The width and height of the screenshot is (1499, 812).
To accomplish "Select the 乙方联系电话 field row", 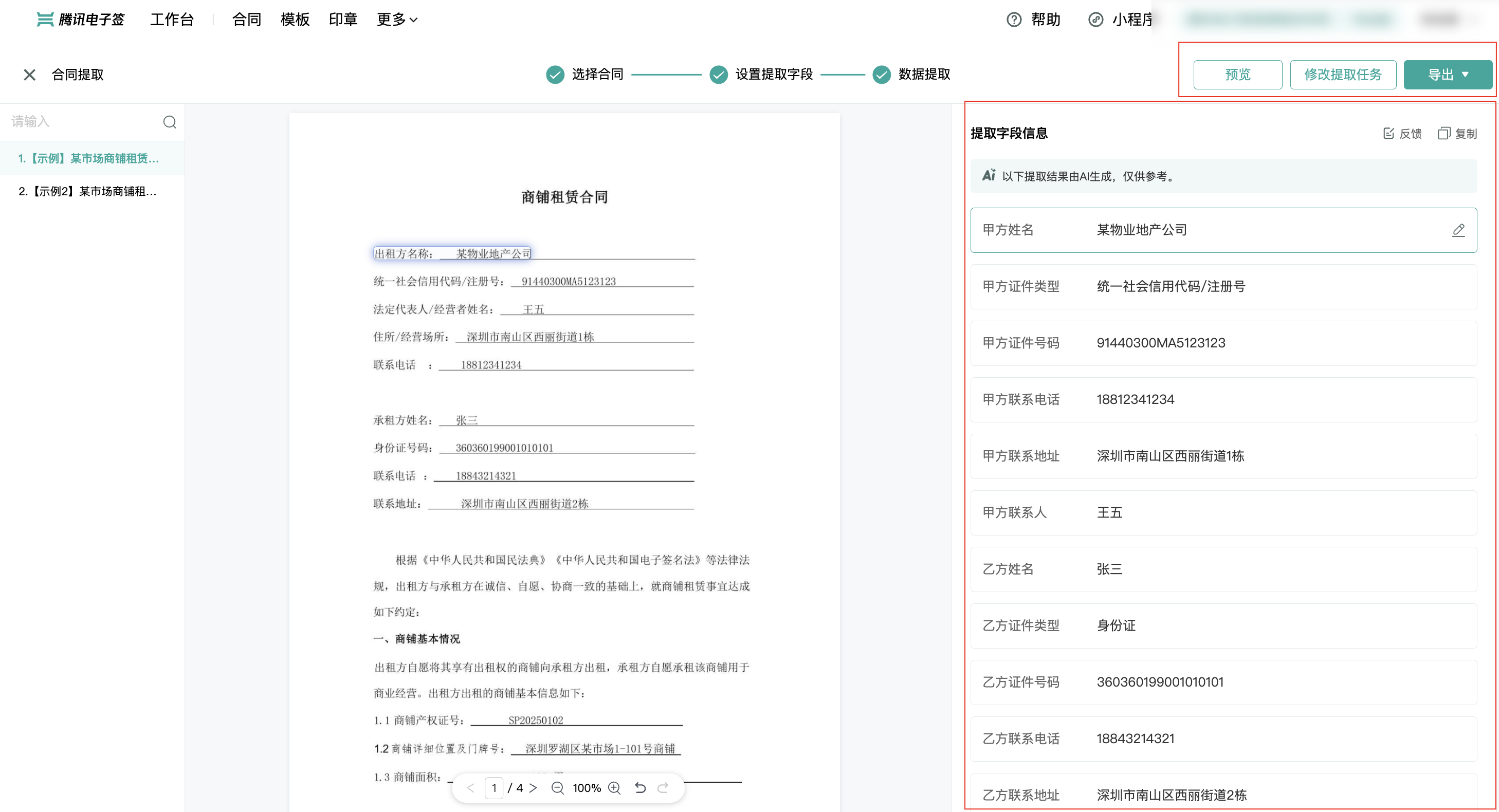I will click(x=1224, y=739).
